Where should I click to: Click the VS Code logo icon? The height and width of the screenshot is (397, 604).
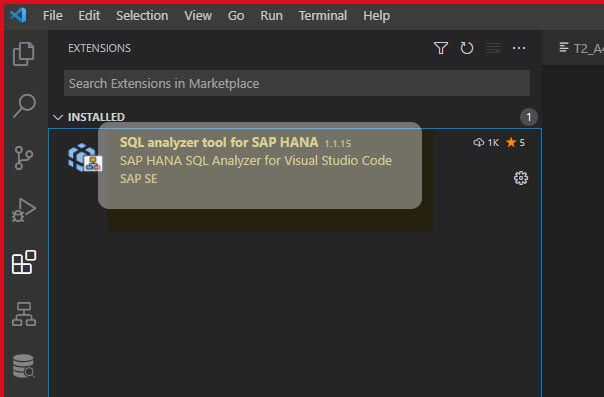(18, 15)
